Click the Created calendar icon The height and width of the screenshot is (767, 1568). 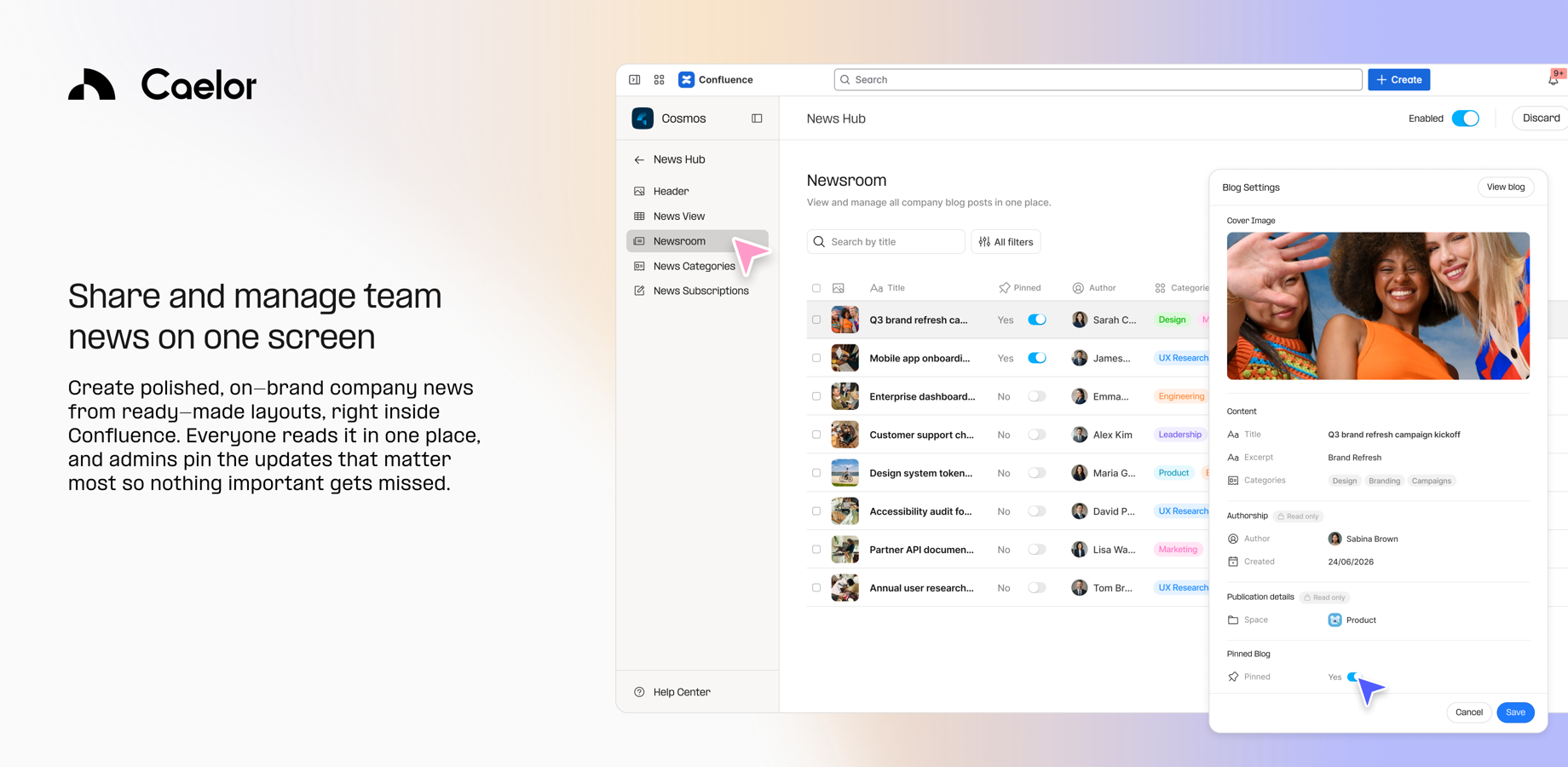[x=1233, y=562]
